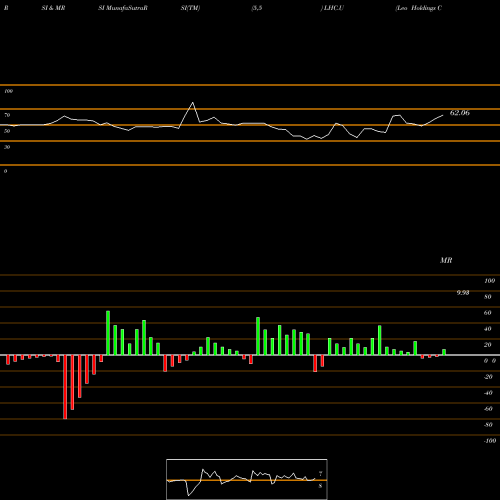Click the MR axis label -60
This screenshot has width=500, height=500.
[x=488, y=409]
